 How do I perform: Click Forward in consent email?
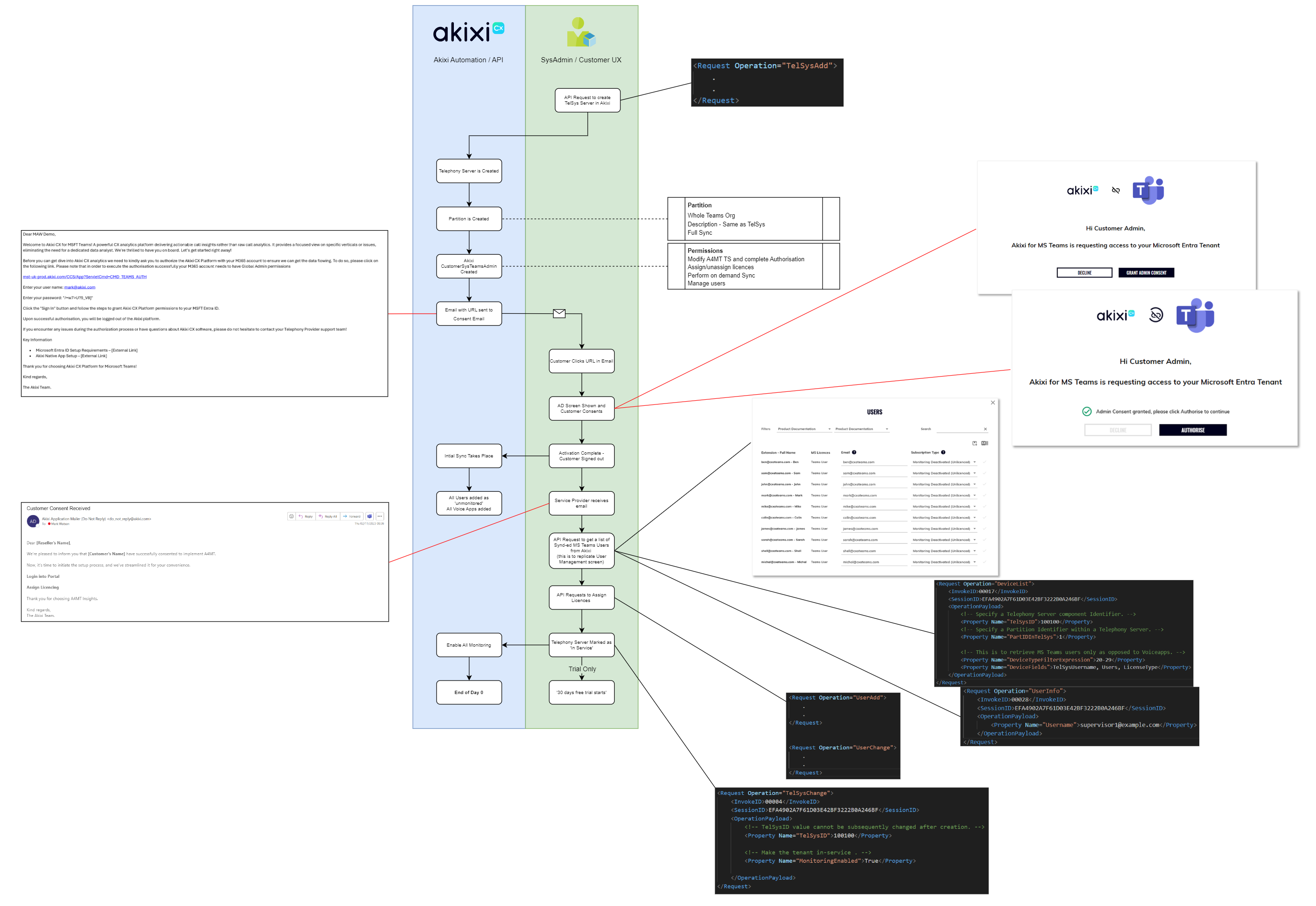click(x=352, y=516)
